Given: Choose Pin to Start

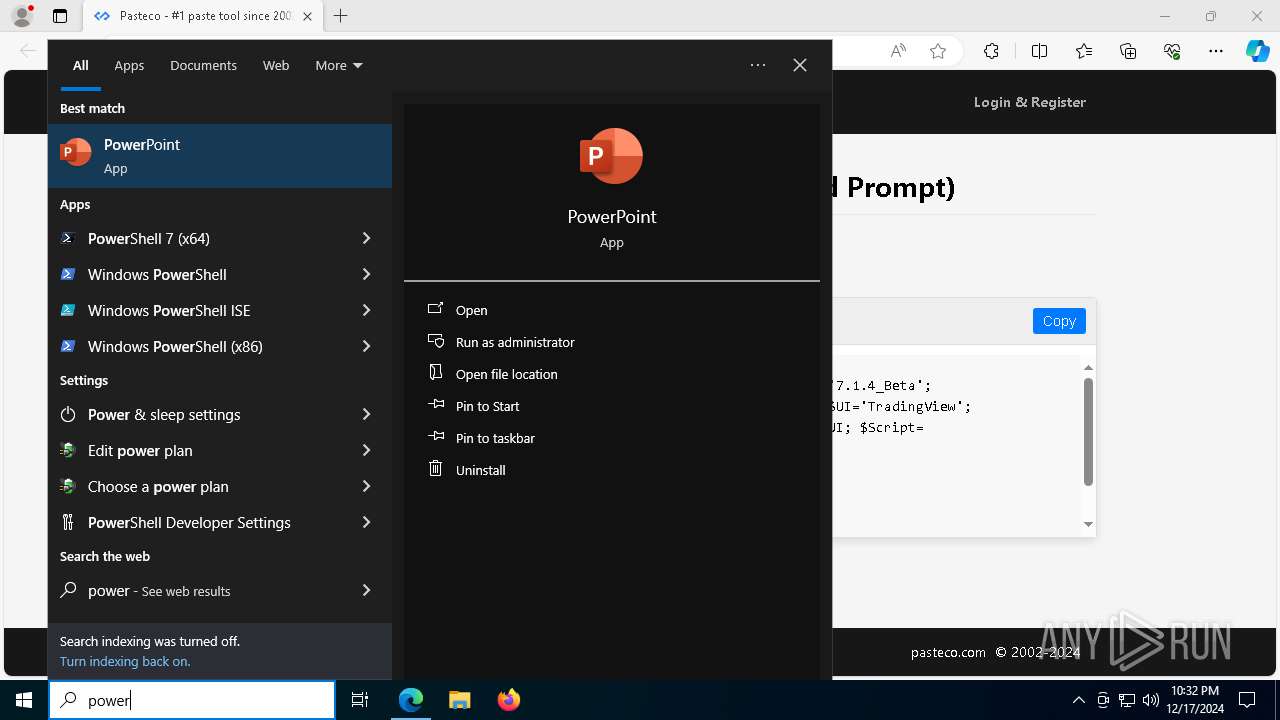Looking at the screenshot, I should [x=487, y=406].
